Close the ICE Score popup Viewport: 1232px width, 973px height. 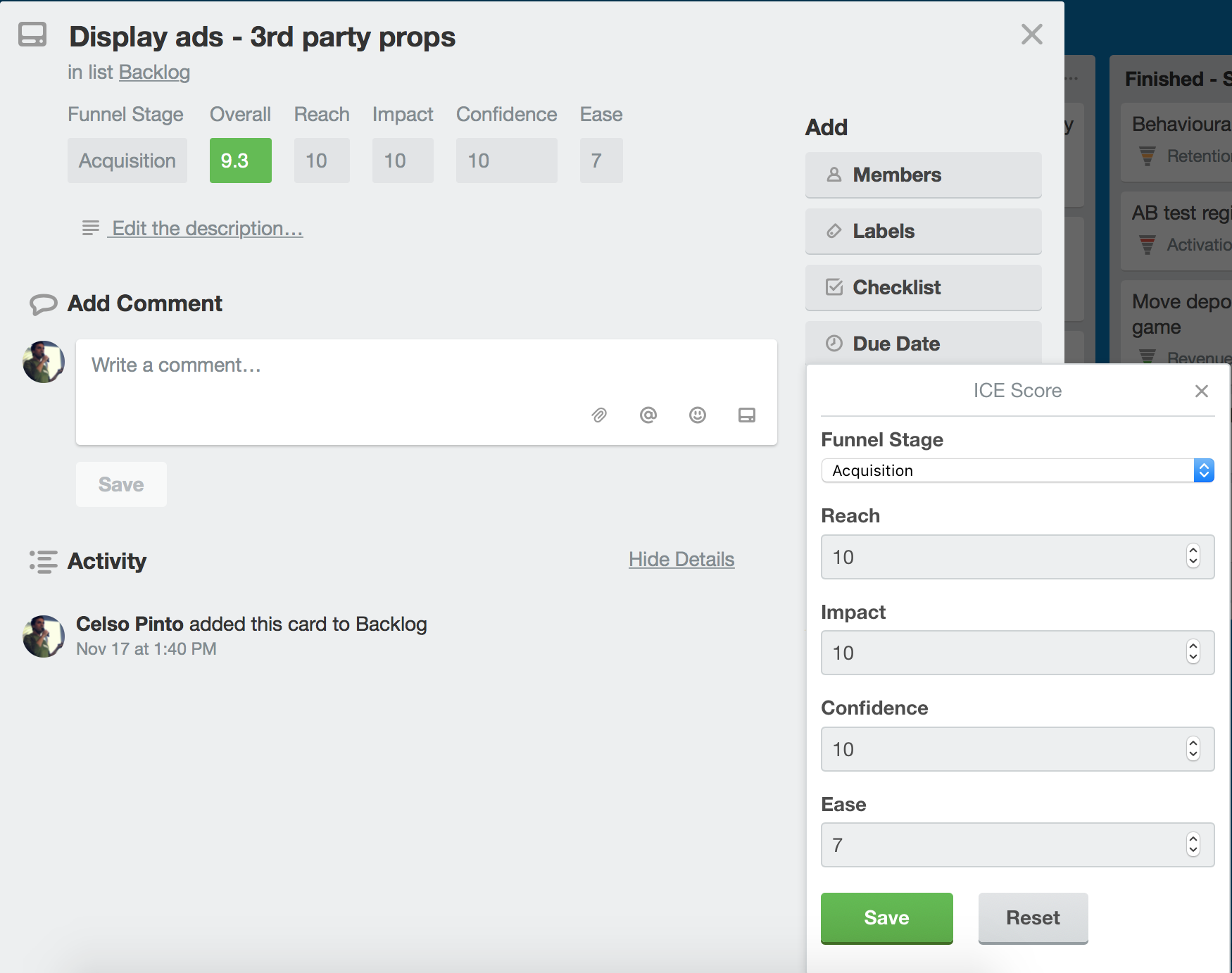(1201, 391)
